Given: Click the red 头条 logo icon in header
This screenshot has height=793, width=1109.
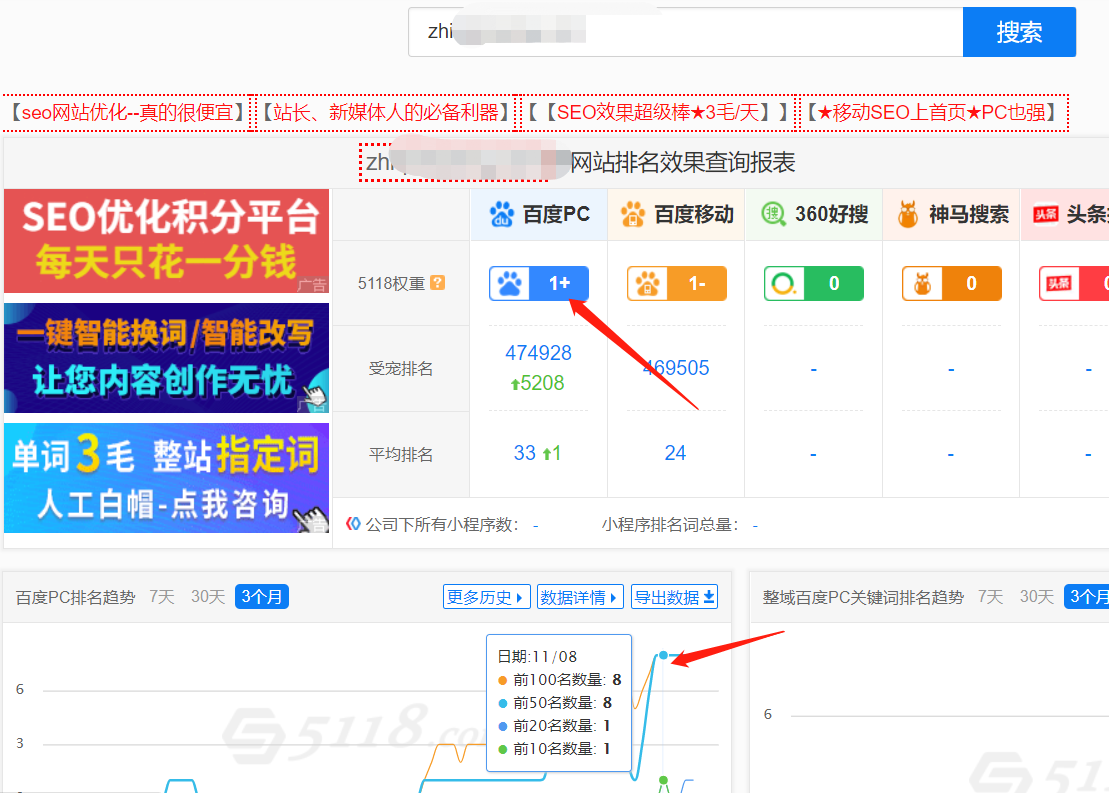Looking at the screenshot, I should click(1045, 214).
